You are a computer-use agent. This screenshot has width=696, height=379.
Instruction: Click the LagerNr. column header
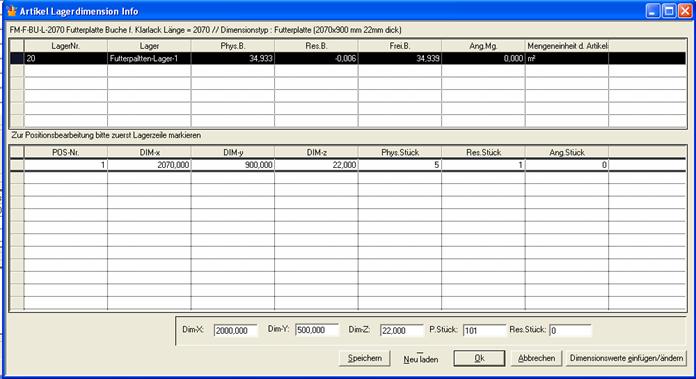pos(66,46)
